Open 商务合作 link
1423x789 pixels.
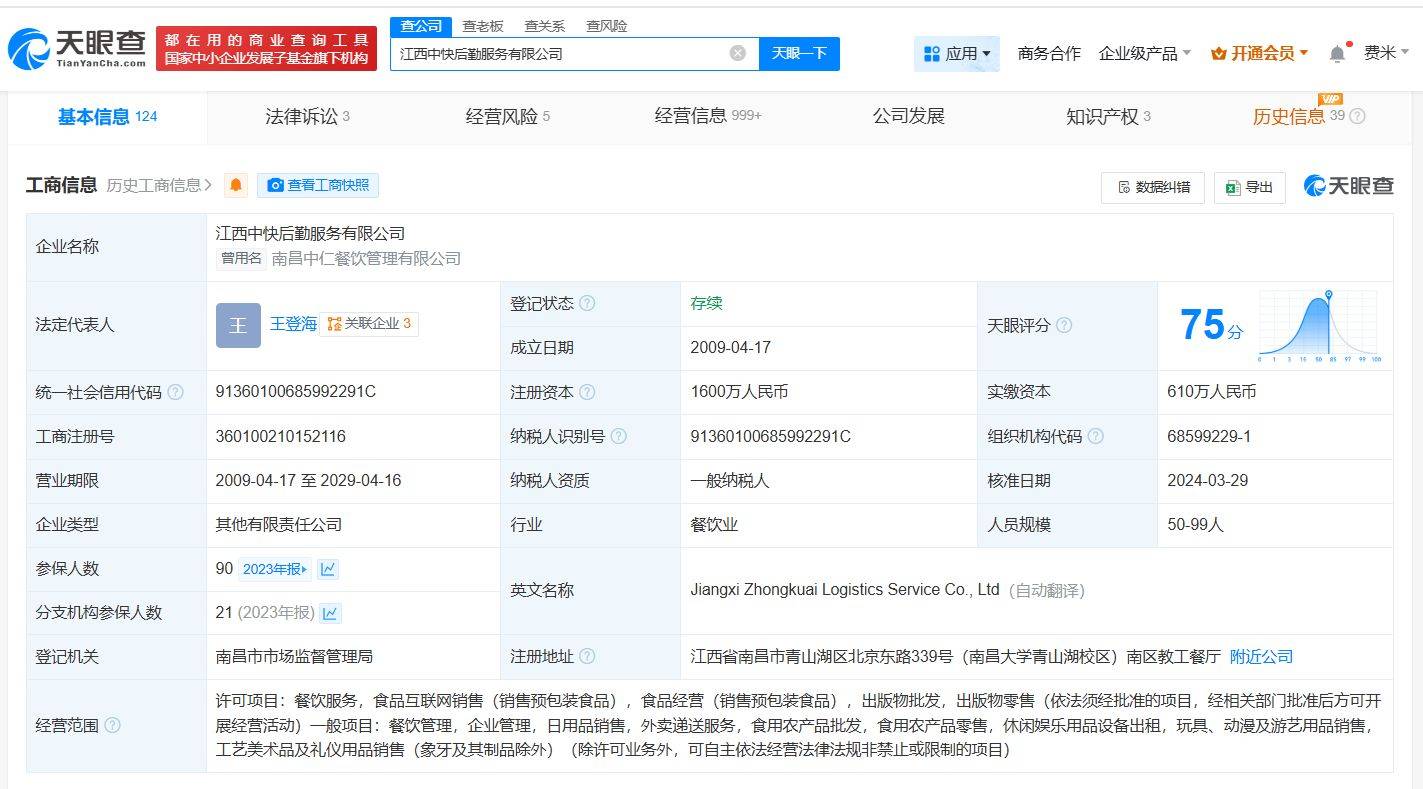1049,53
